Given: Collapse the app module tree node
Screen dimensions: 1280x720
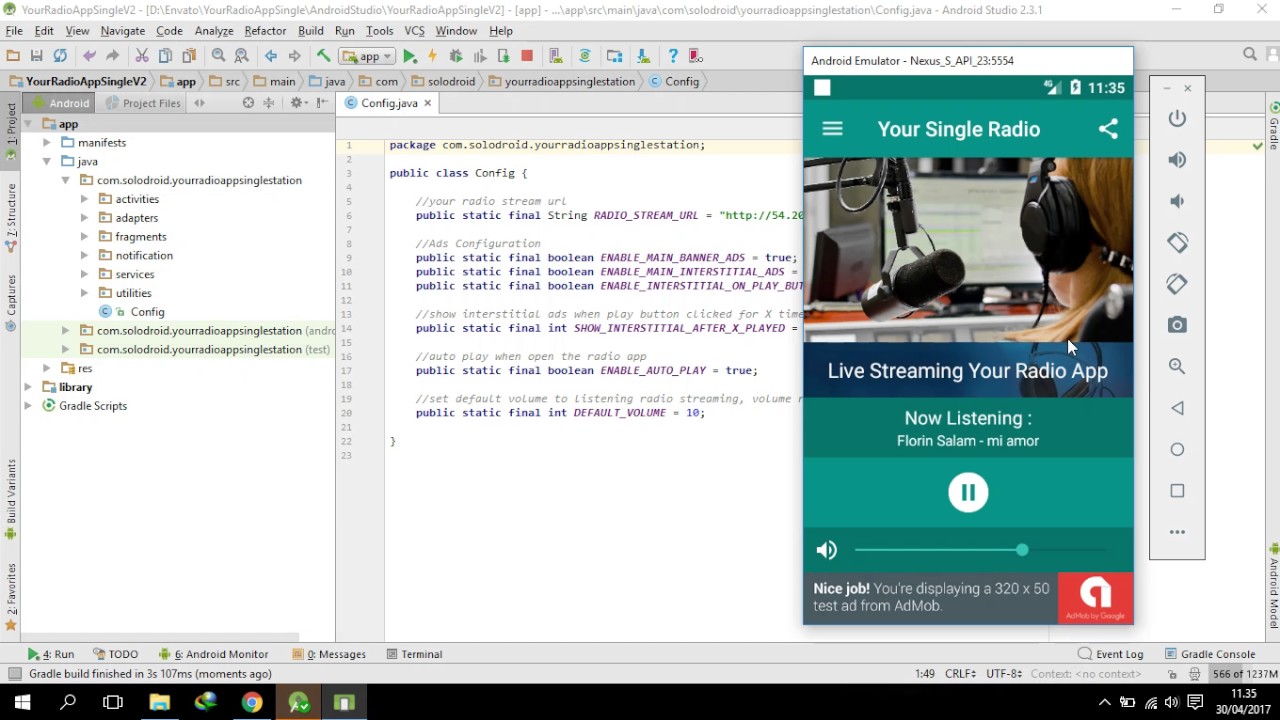Looking at the screenshot, I should (28, 124).
